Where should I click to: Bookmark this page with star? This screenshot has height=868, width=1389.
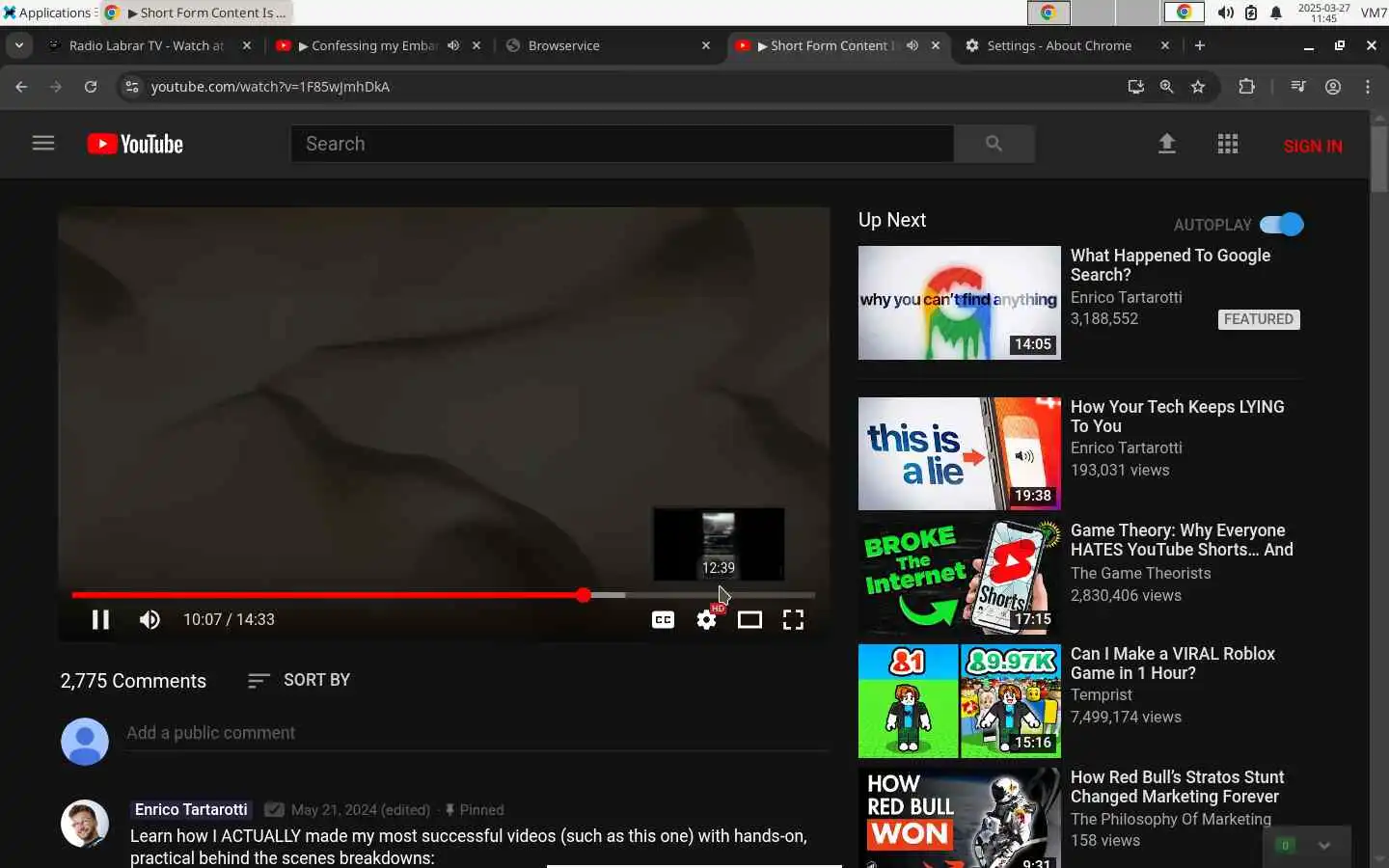[x=1198, y=87]
